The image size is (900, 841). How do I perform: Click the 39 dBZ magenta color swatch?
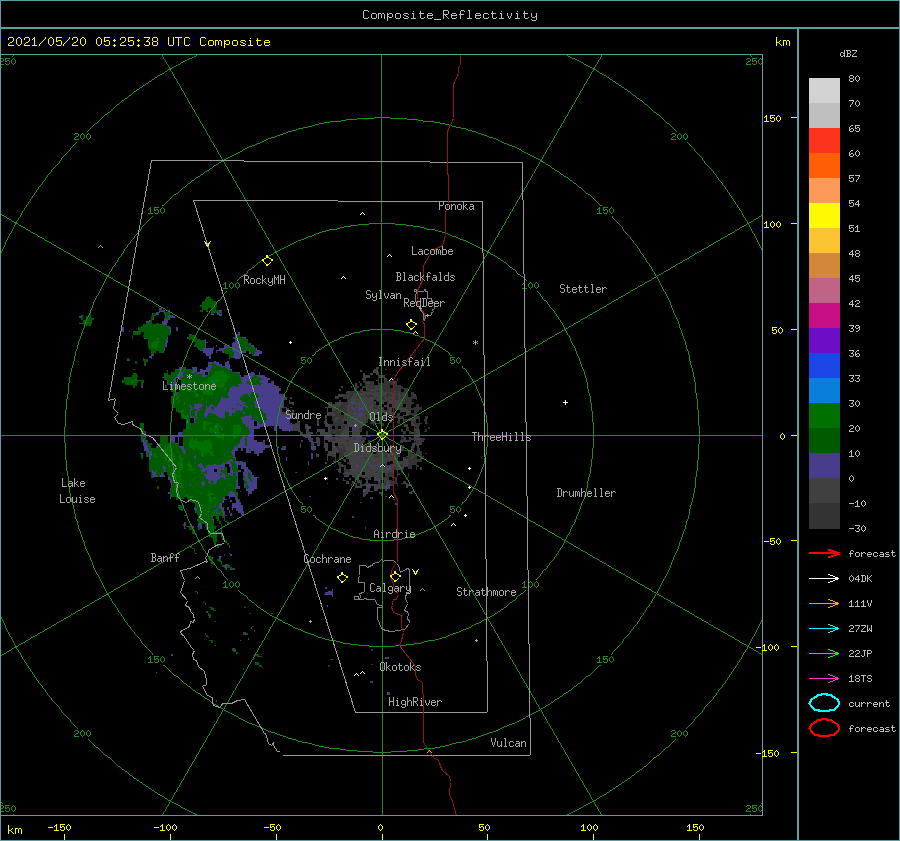[824, 315]
